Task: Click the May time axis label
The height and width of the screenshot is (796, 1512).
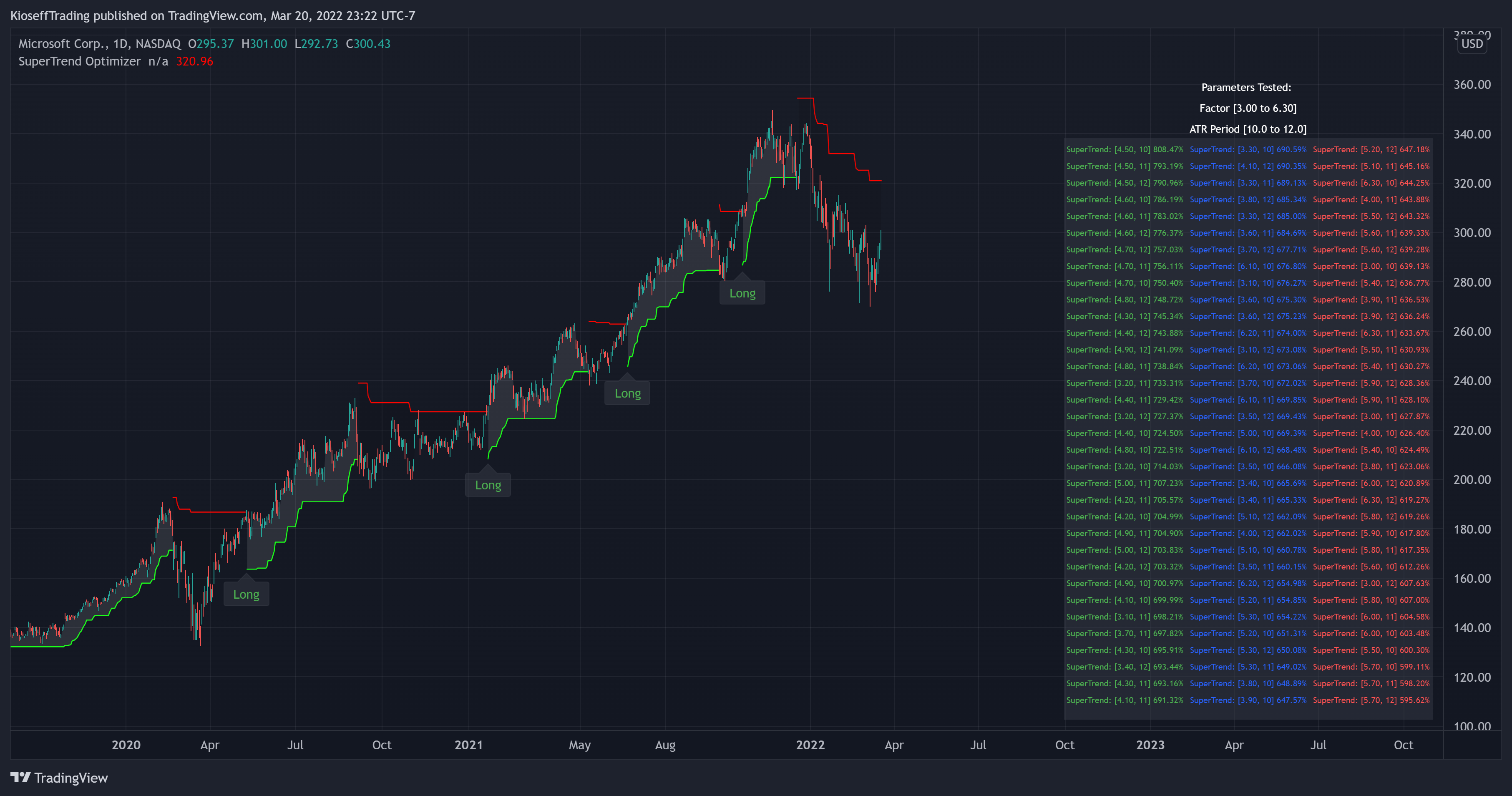Action: [580, 746]
